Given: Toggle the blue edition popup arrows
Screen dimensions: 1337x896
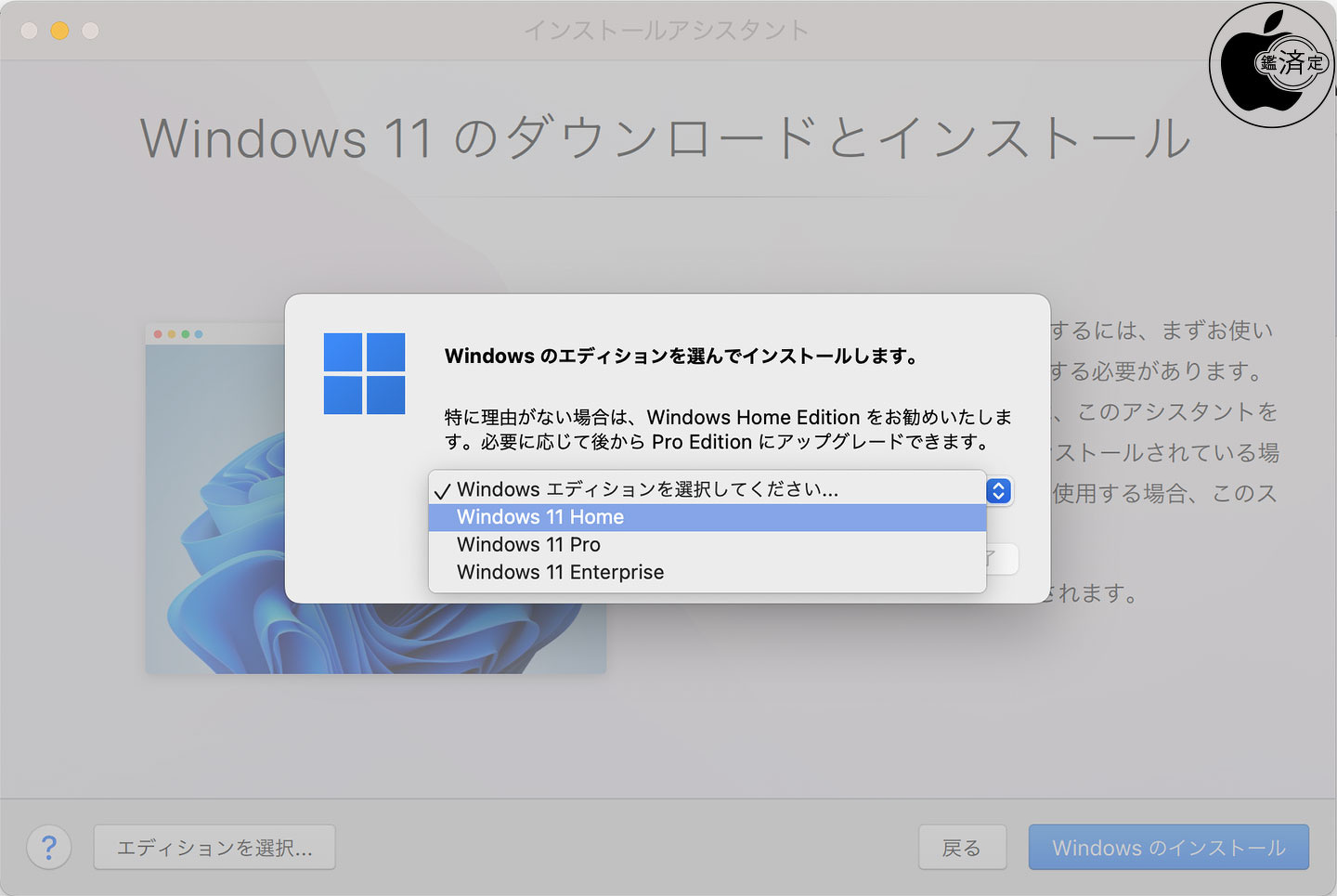Looking at the screenshot, I should (x=998, y=490).
